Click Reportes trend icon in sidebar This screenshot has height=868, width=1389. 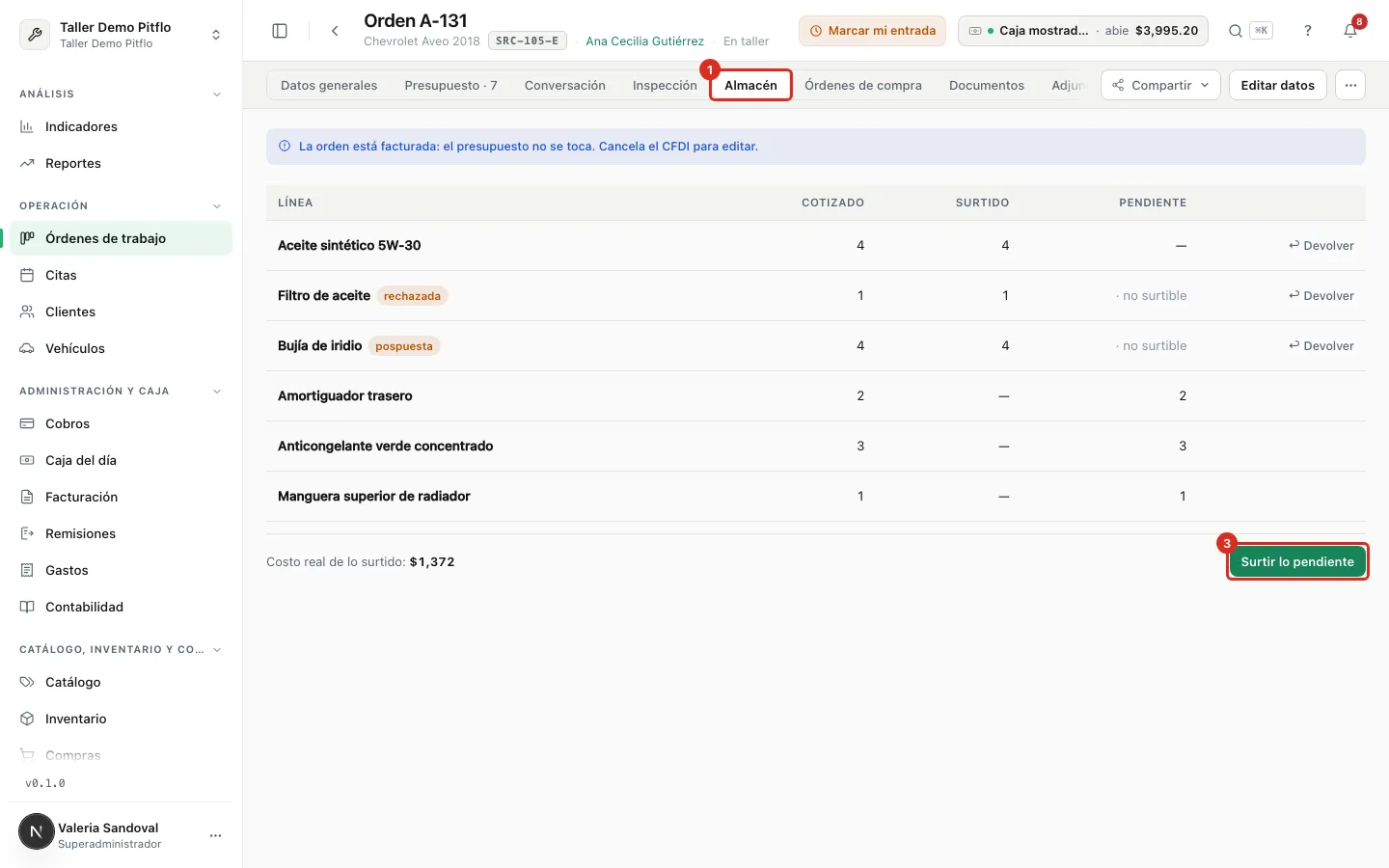coord(27,163)
